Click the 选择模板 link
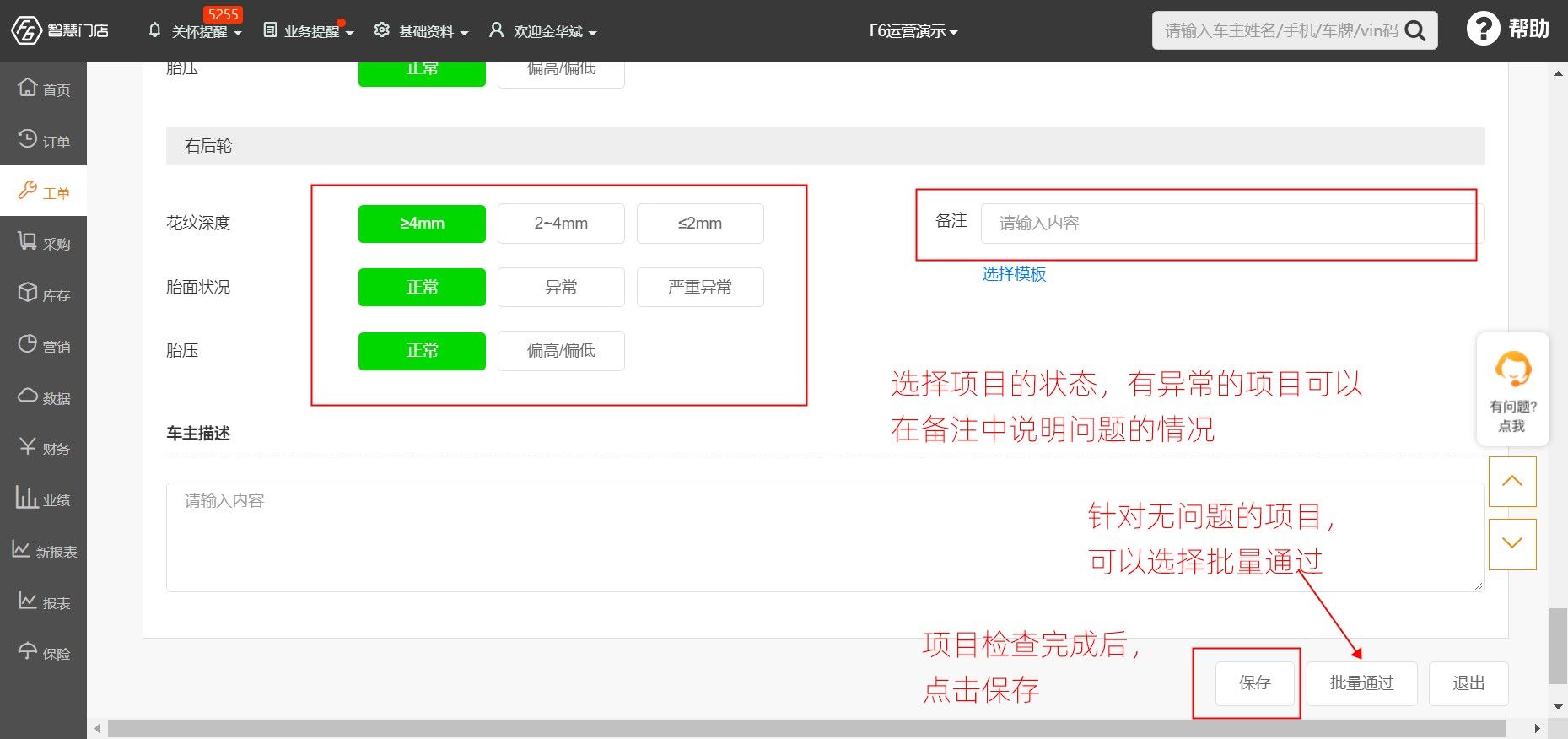The height and width of the screenshot is (739, 1568). point(1014,273)
